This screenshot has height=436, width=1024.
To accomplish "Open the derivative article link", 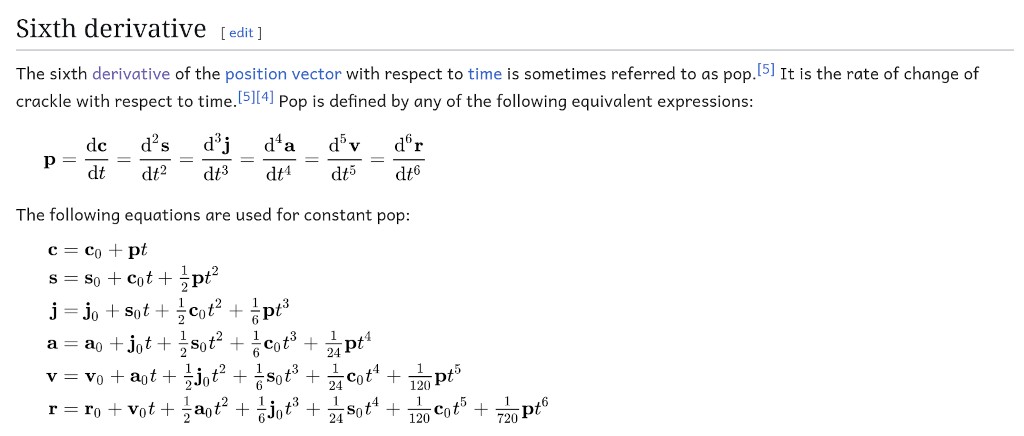I will [x=131, y=74].
